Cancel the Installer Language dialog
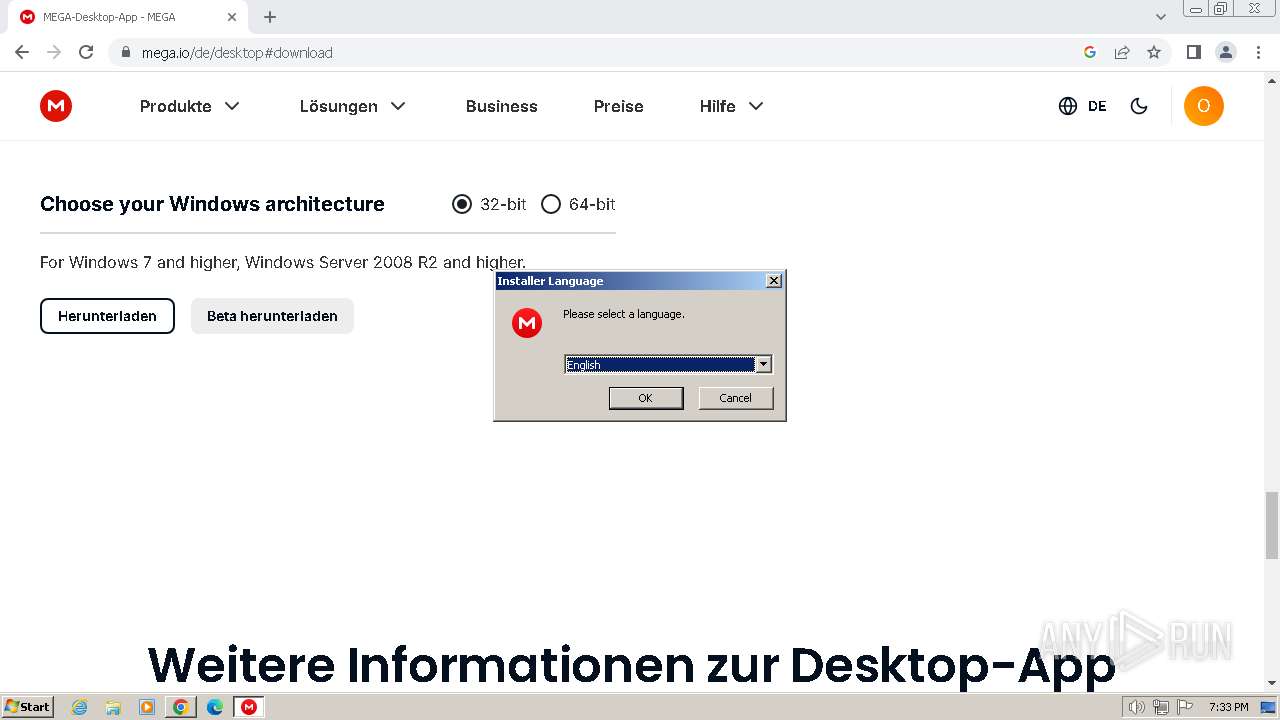 point(735,398)
